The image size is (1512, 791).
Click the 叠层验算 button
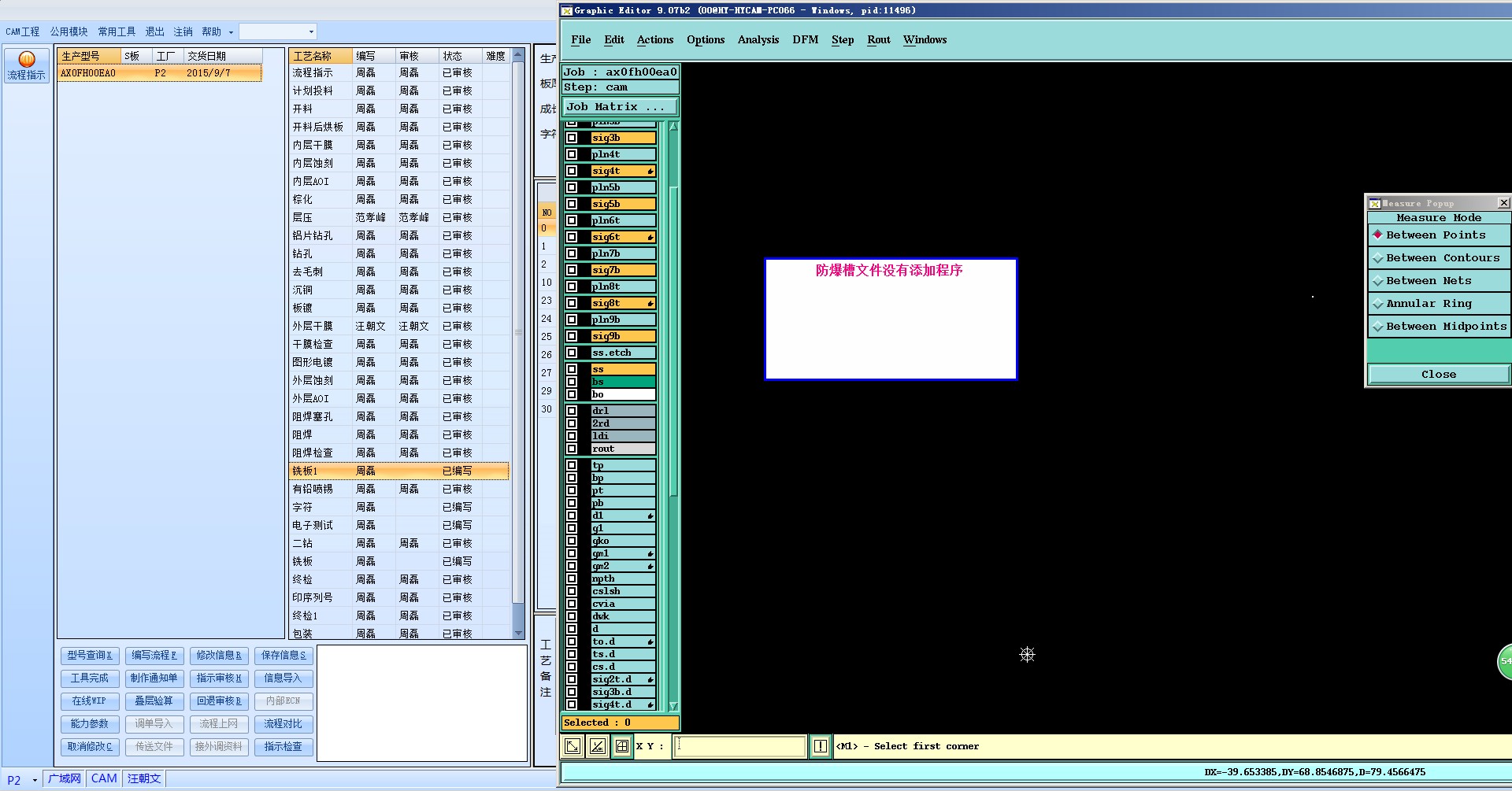154,701
